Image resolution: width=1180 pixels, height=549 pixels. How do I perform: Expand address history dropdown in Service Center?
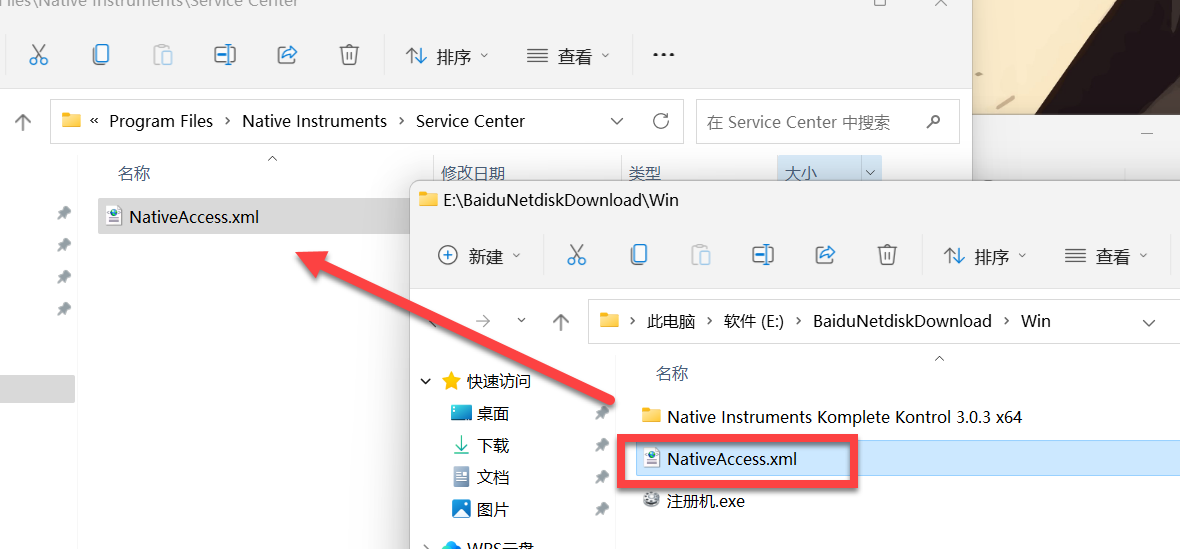click(x=617, y=121)
